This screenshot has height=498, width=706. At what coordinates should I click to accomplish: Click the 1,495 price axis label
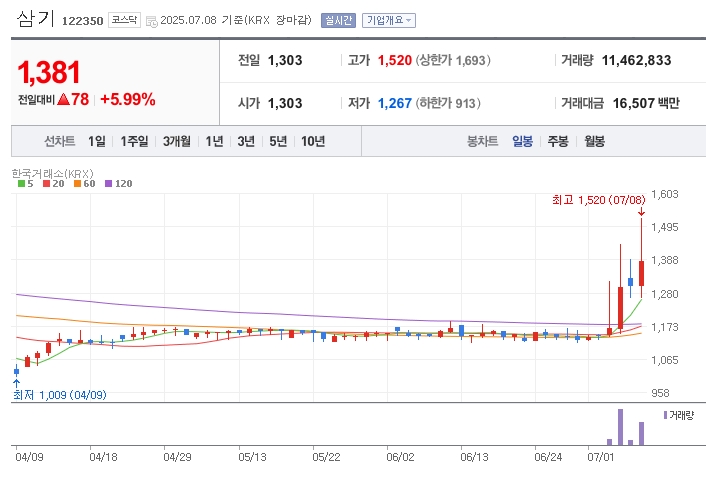point(665,227)
